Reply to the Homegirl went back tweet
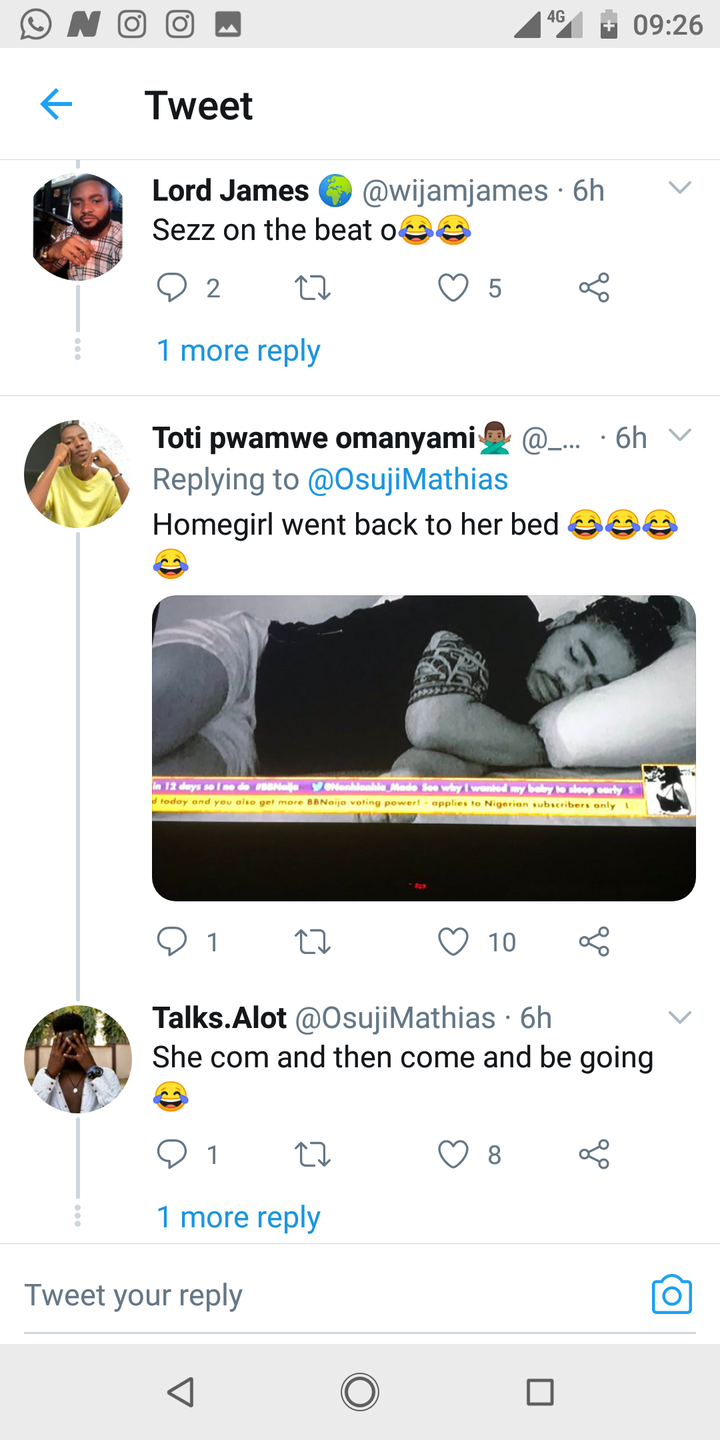The height and width of the screenshot is (1440, 720). [172, 941]
